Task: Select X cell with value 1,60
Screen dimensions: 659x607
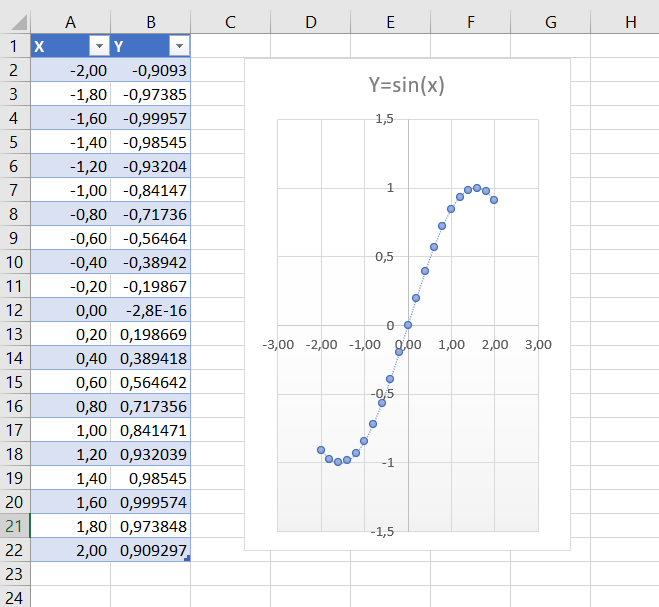Action: pyautogui.click(x=71, y=502)
